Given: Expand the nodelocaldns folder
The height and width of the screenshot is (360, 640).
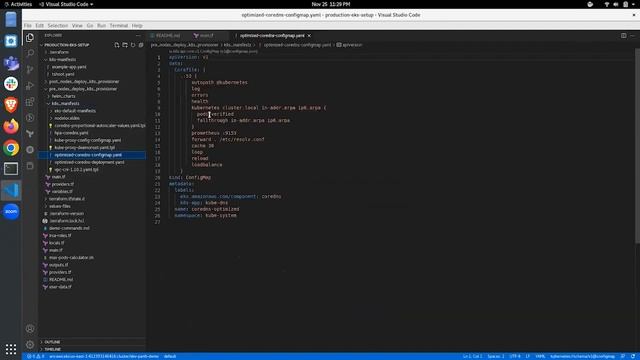Looking at the screenshot, I should tap(66, 118).
